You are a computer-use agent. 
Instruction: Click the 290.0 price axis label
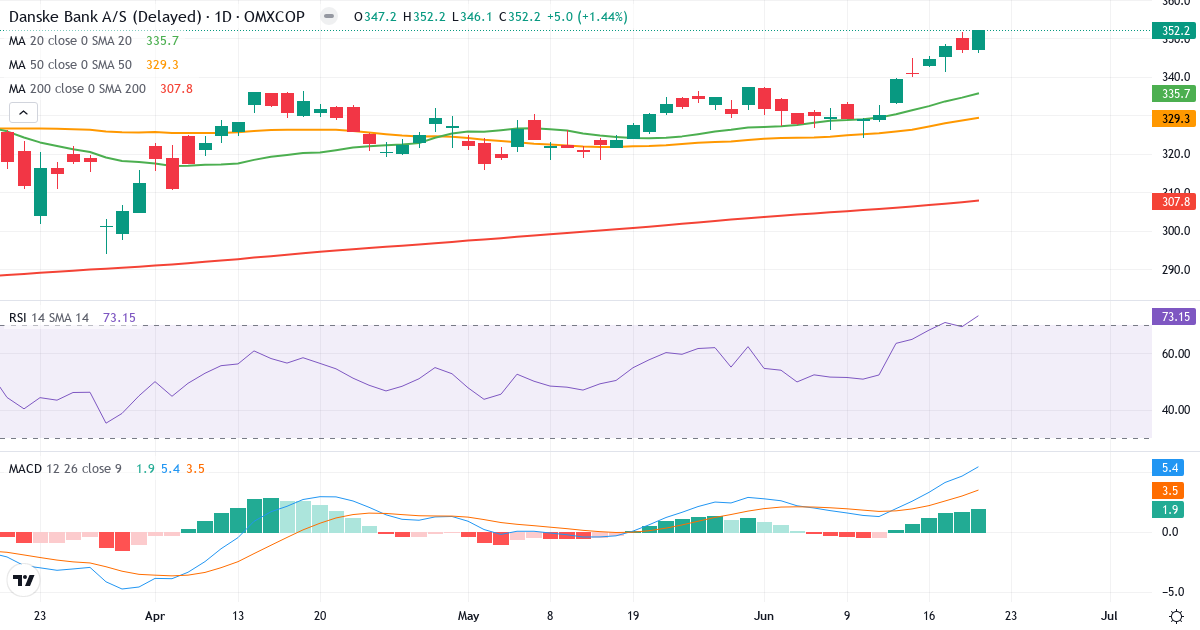coord(1176,270)
